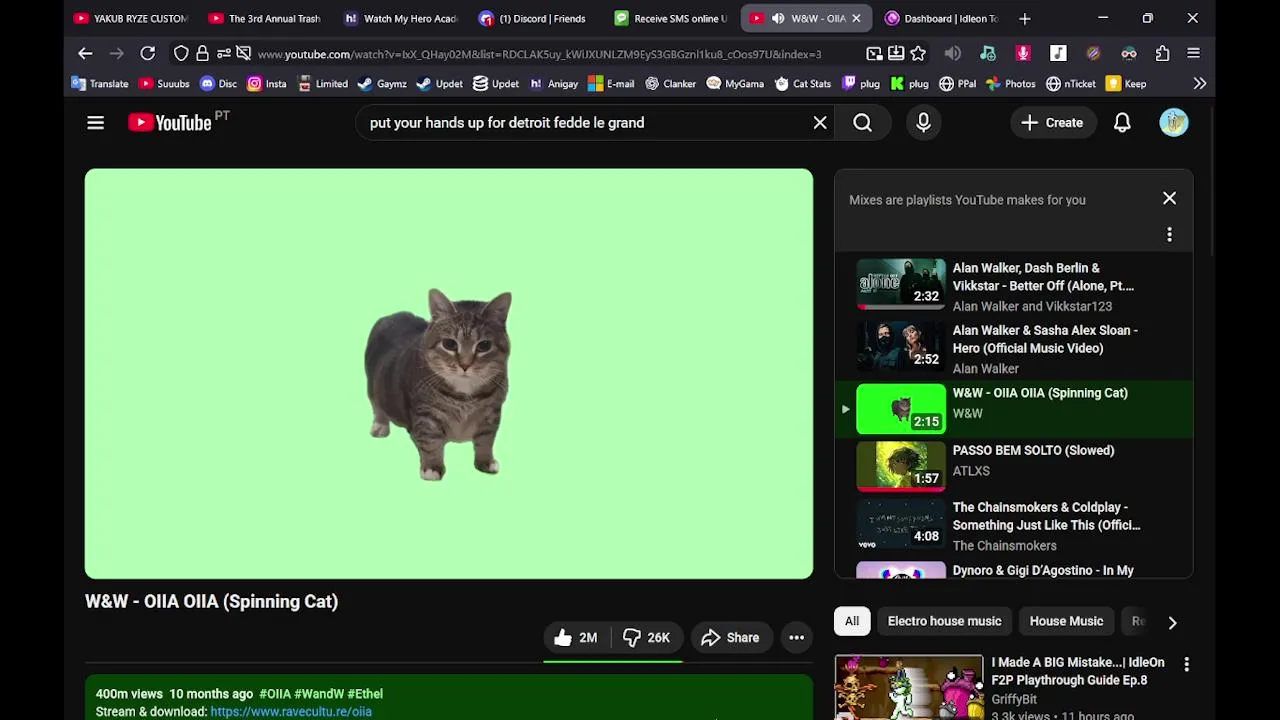
Task: Bookmark this page with the star
Action: tap(918, 54)
